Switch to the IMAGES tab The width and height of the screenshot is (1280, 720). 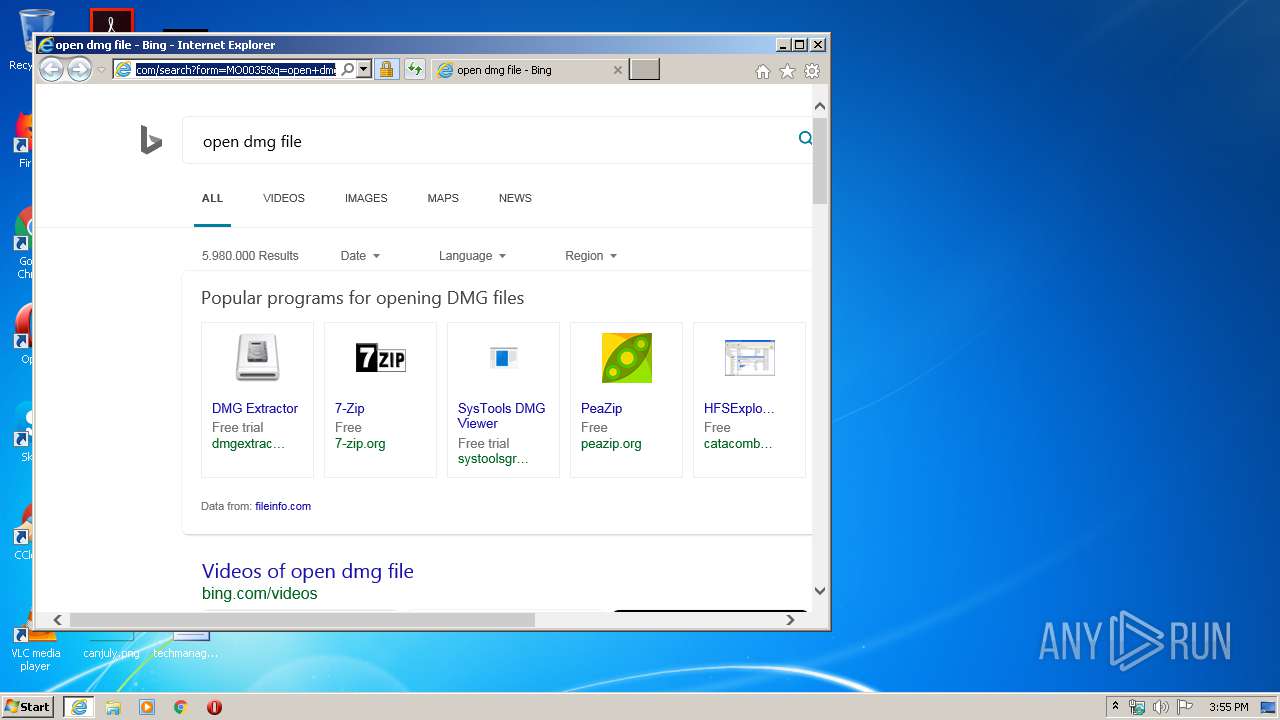pyautogui.click(x=366, y=198)
